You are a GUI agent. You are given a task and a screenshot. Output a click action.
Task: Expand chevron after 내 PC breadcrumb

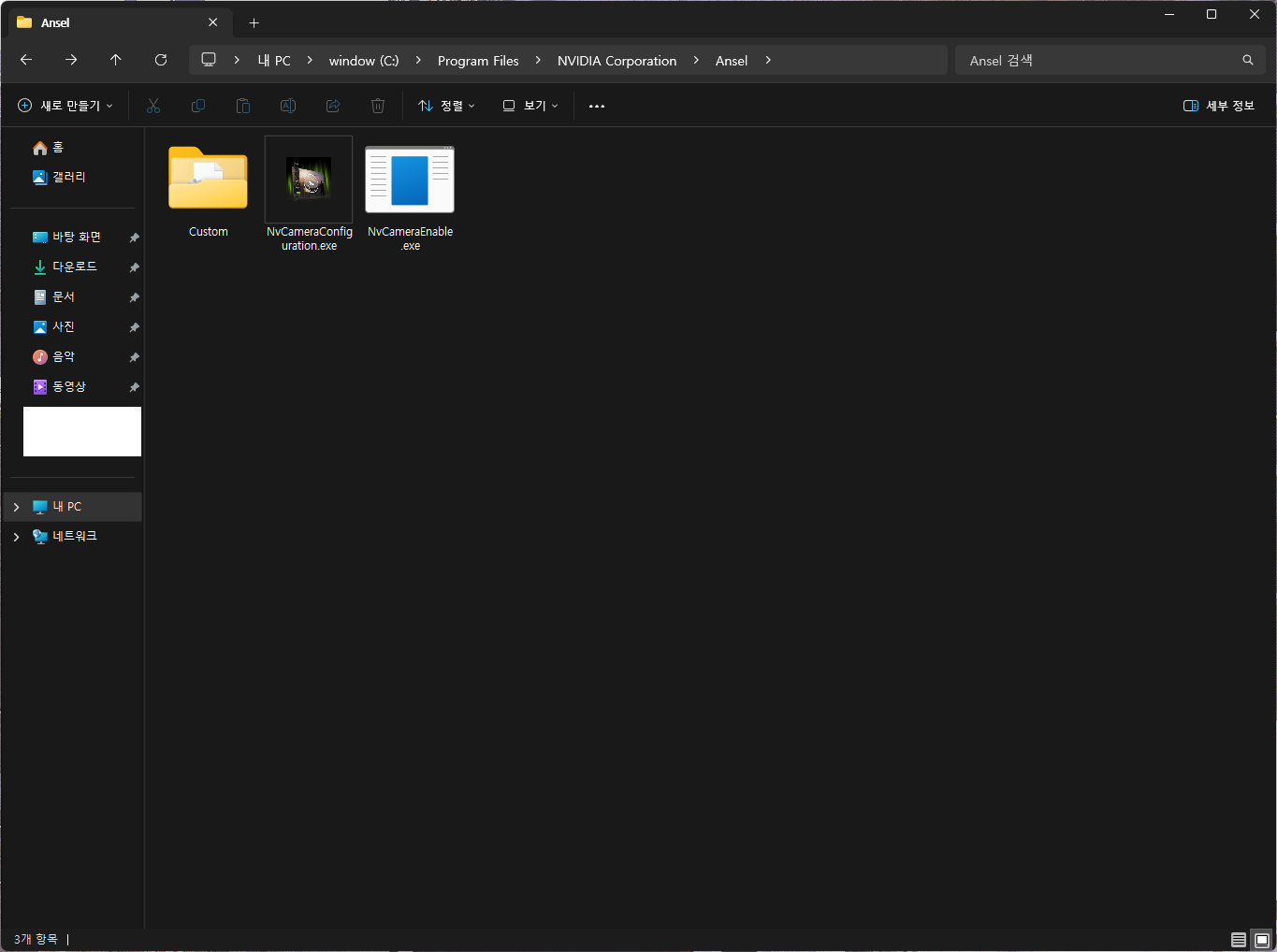pos(310,60)
